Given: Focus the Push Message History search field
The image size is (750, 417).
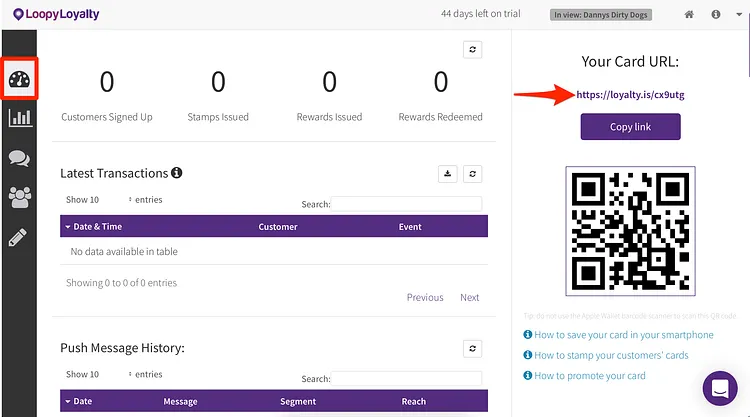Looking at the screenshot, I should [x=406, y=378].
